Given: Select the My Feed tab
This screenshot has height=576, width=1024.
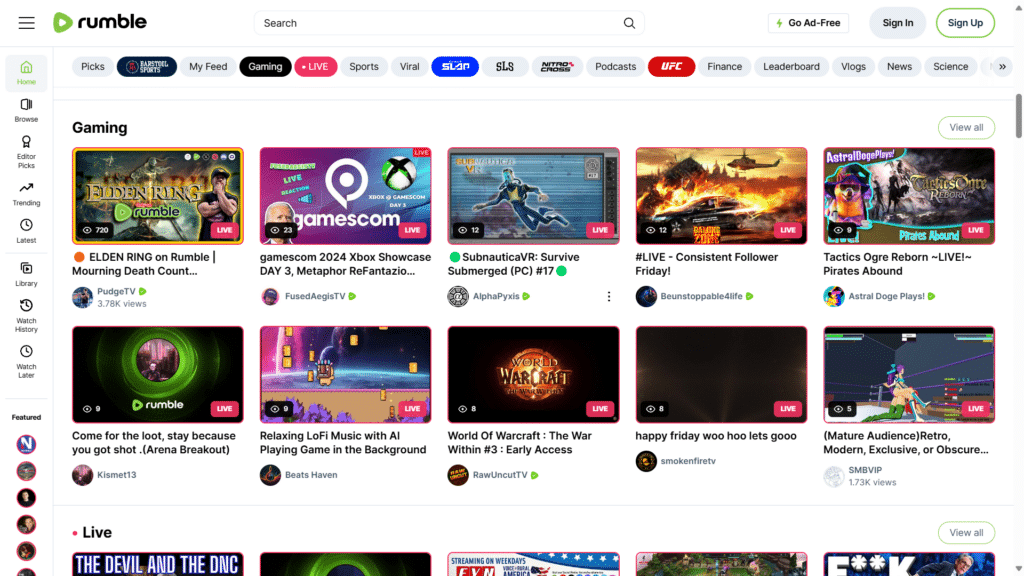Looking at the screenshot, I should tap(208, 67).
